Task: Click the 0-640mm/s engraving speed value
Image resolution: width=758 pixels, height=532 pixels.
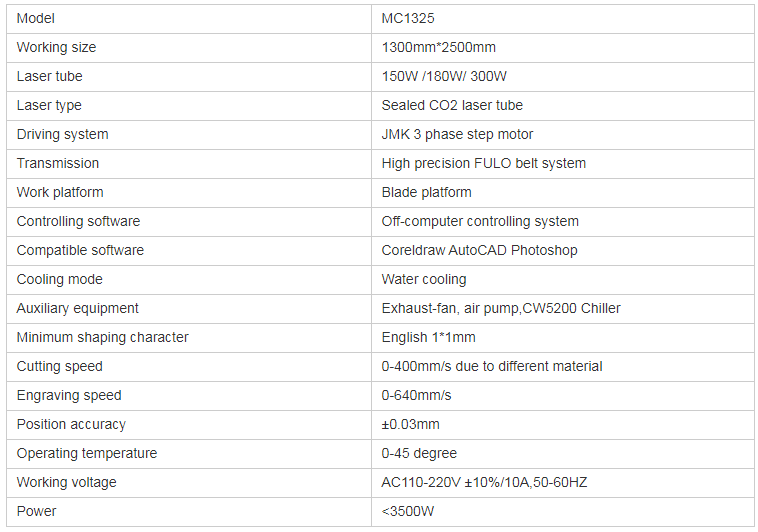Action: (x=417, y=395)
